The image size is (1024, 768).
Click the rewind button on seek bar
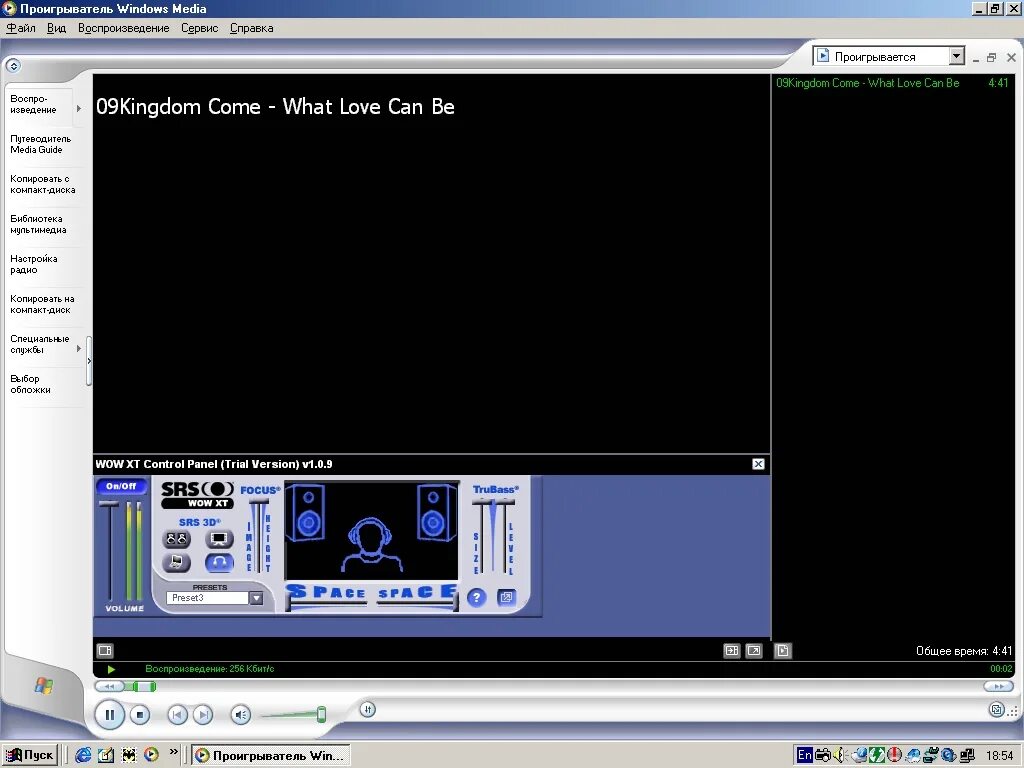(110, 686)
